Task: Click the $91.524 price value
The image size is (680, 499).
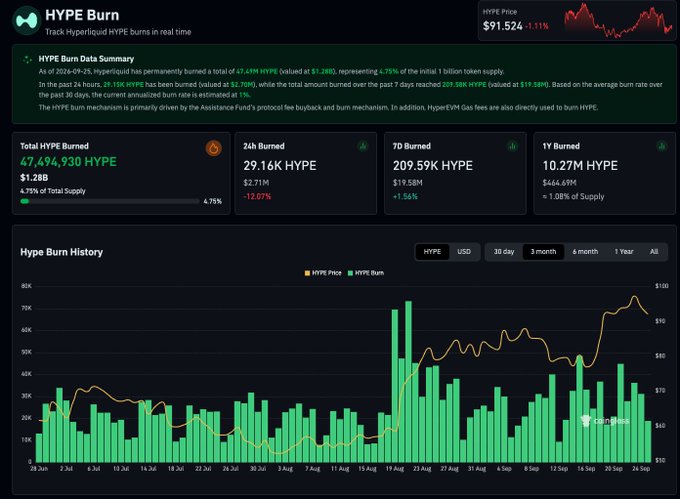Action: pyautogui.click(x=503, y=26)
